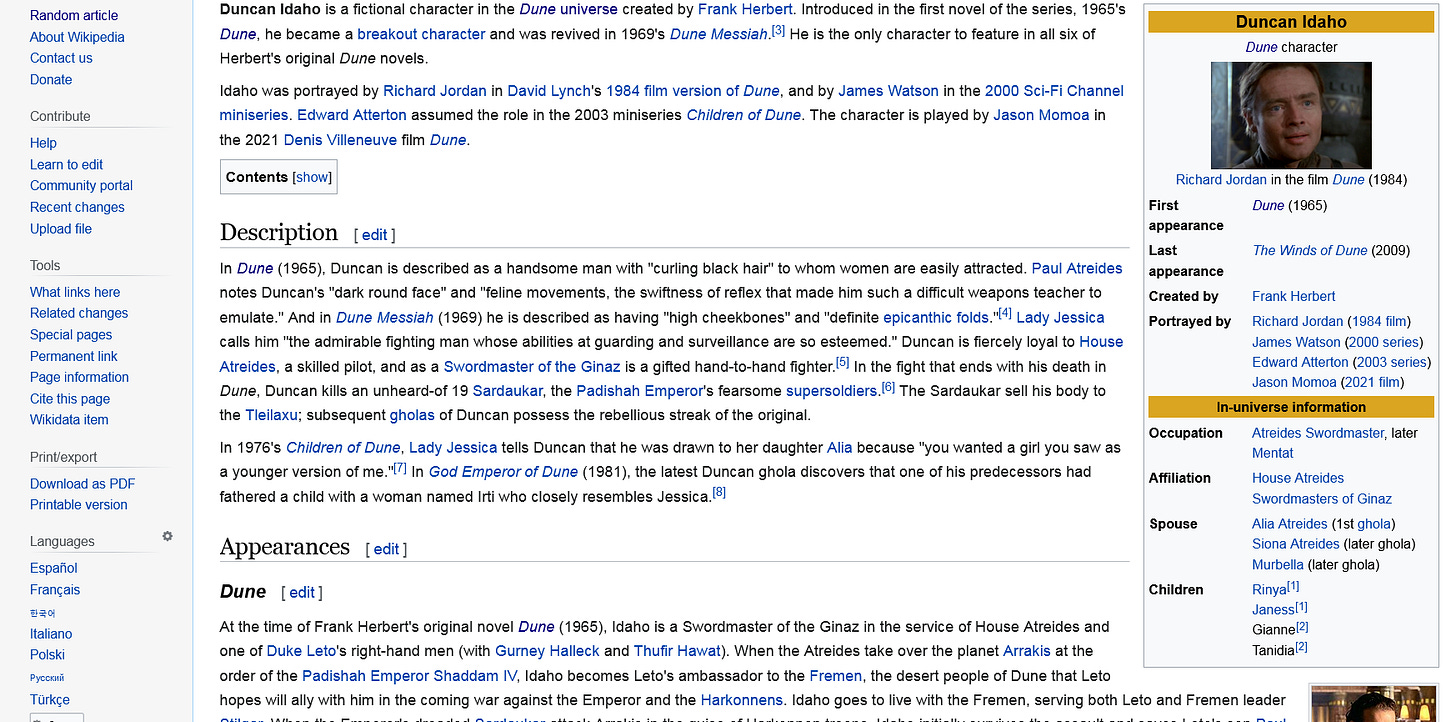Open the Wikidata item

pos(69,420)
